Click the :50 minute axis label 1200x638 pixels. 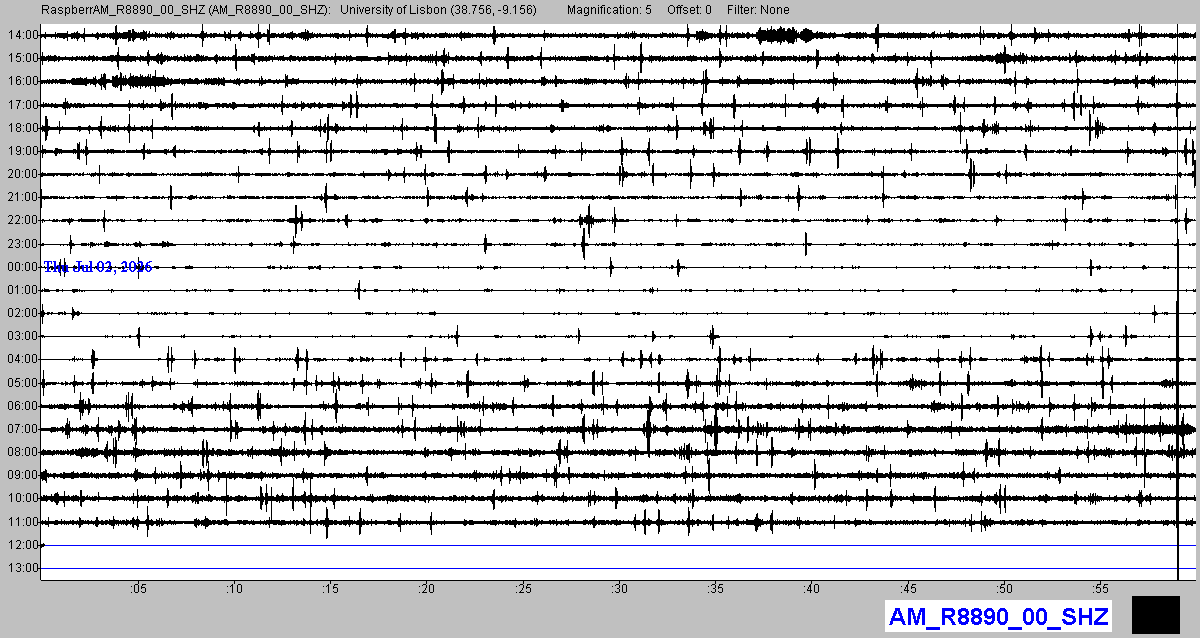[1004, 588]
